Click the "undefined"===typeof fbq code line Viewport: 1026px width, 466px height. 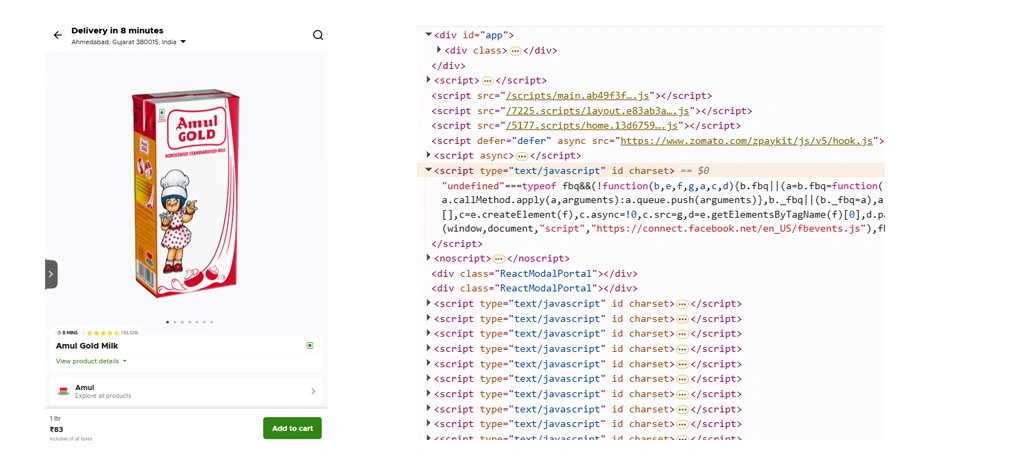pyautogui.click(x=663, y=185)
